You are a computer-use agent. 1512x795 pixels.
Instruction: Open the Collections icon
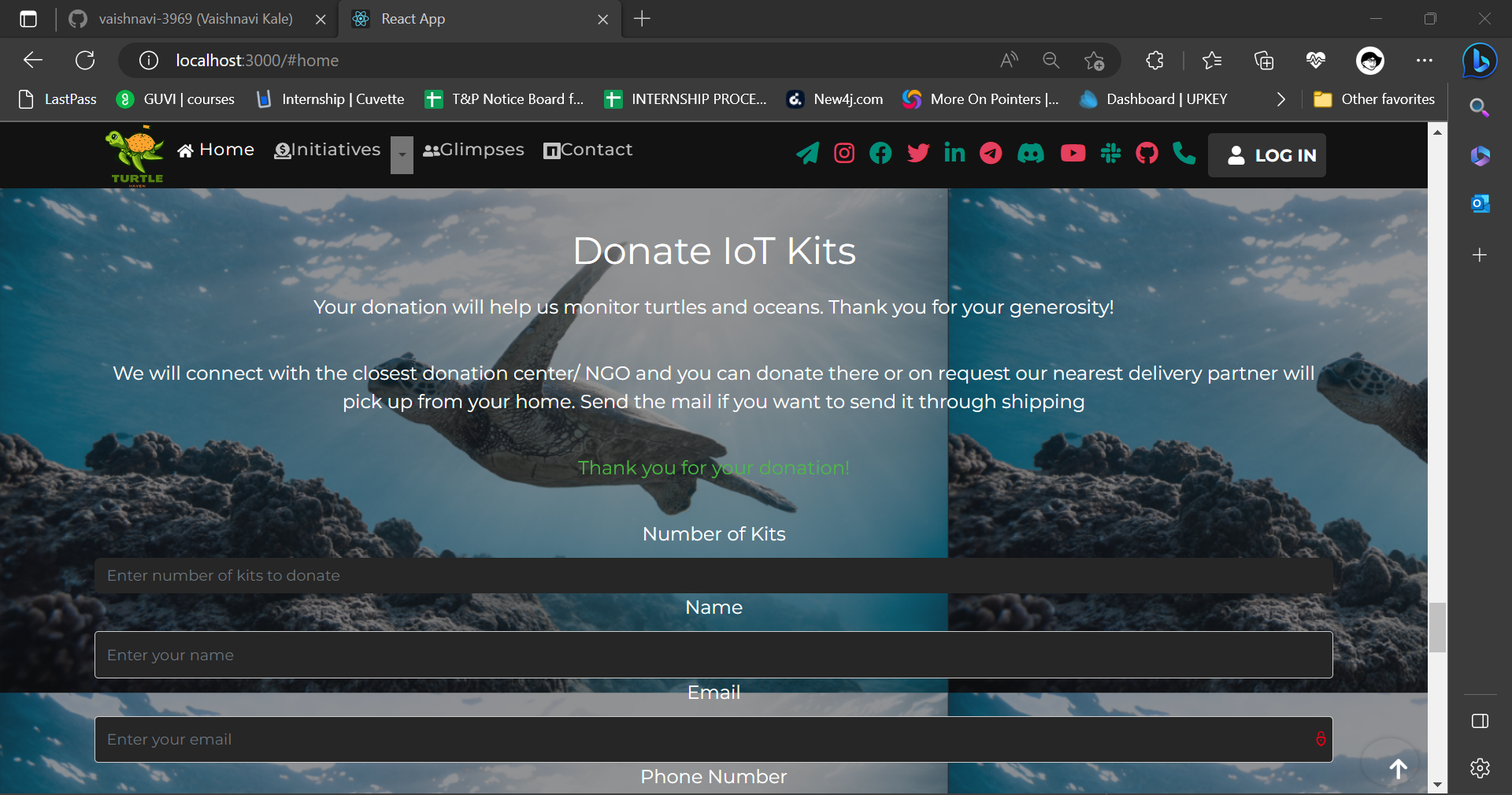pyautogui.click(x=1264, y=60)
